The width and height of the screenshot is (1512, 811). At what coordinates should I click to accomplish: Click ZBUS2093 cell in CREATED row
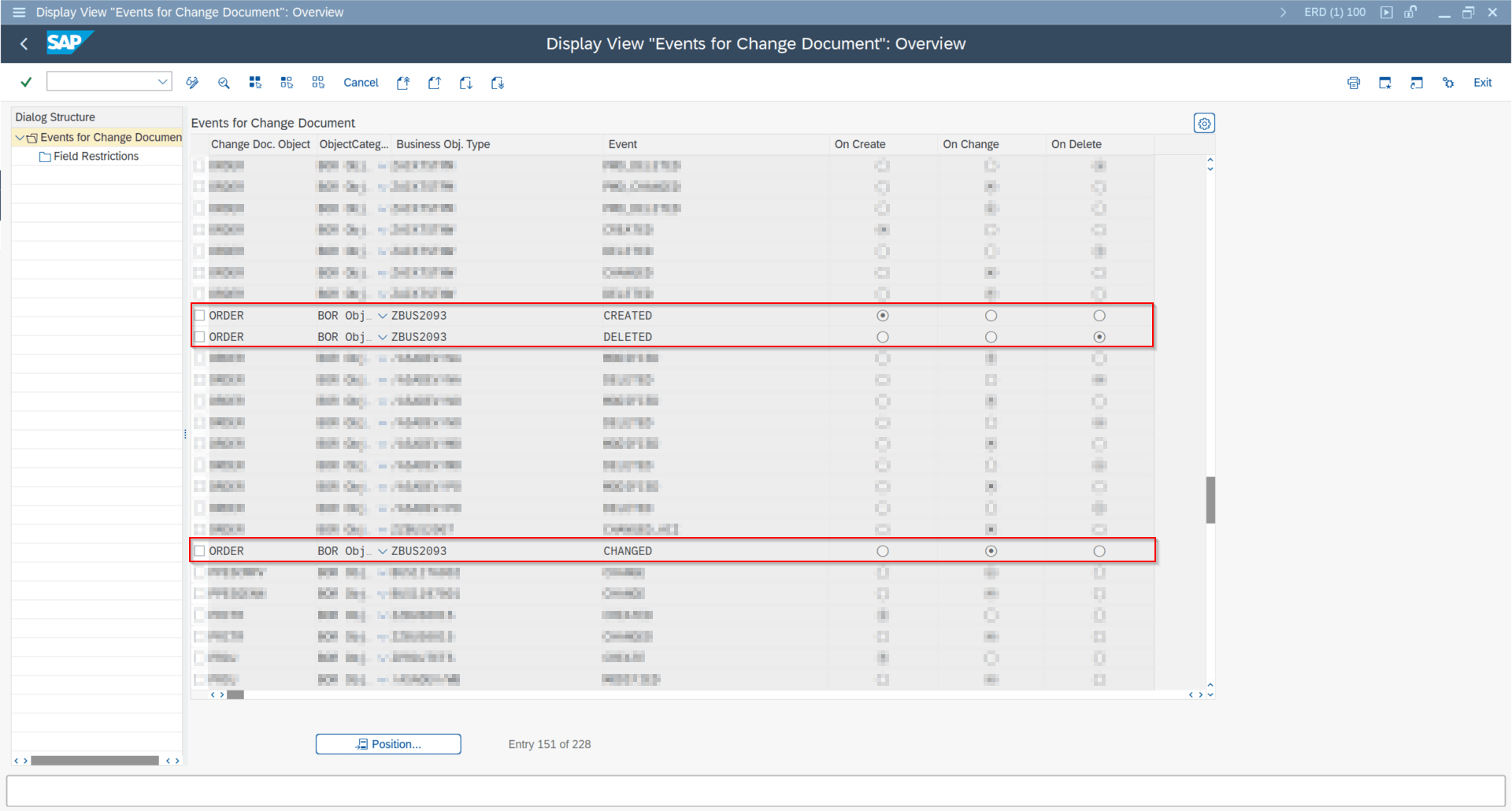(419, 316)
